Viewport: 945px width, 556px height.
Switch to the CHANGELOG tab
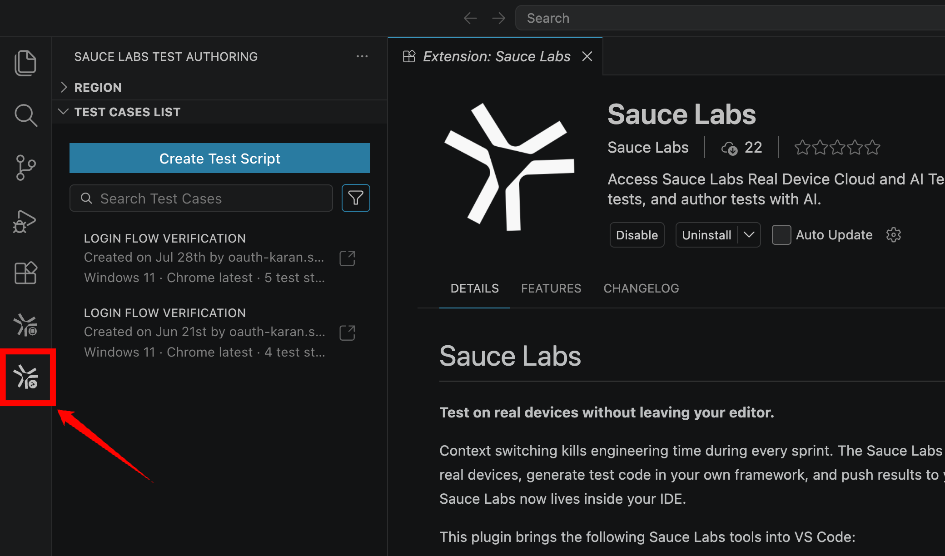[641, 289]
